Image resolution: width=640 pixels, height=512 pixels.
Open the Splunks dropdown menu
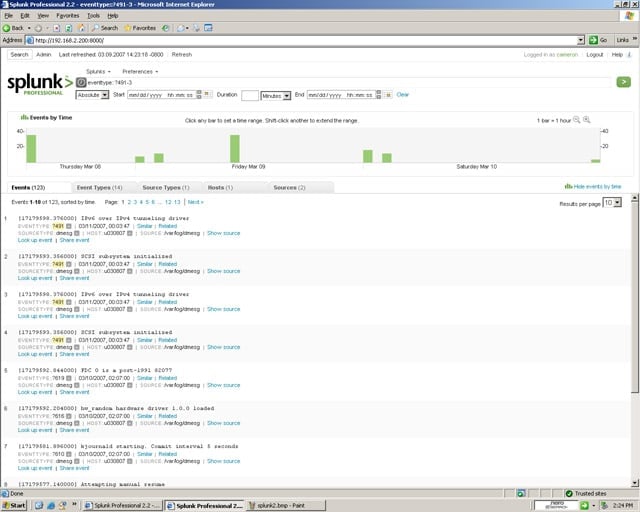[98, 71]
